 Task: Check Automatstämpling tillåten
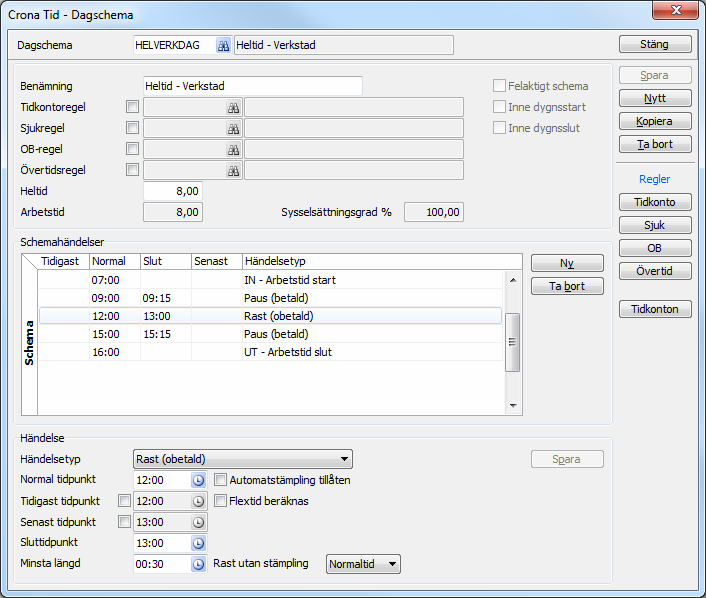220,480
